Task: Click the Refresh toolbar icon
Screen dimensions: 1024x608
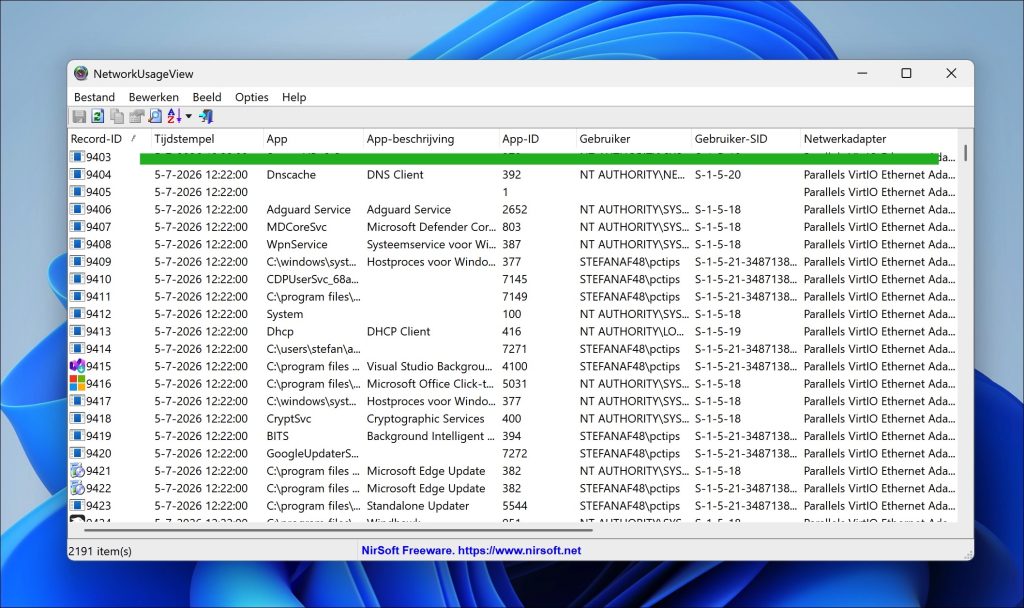Action: click(x=98, y=116)
